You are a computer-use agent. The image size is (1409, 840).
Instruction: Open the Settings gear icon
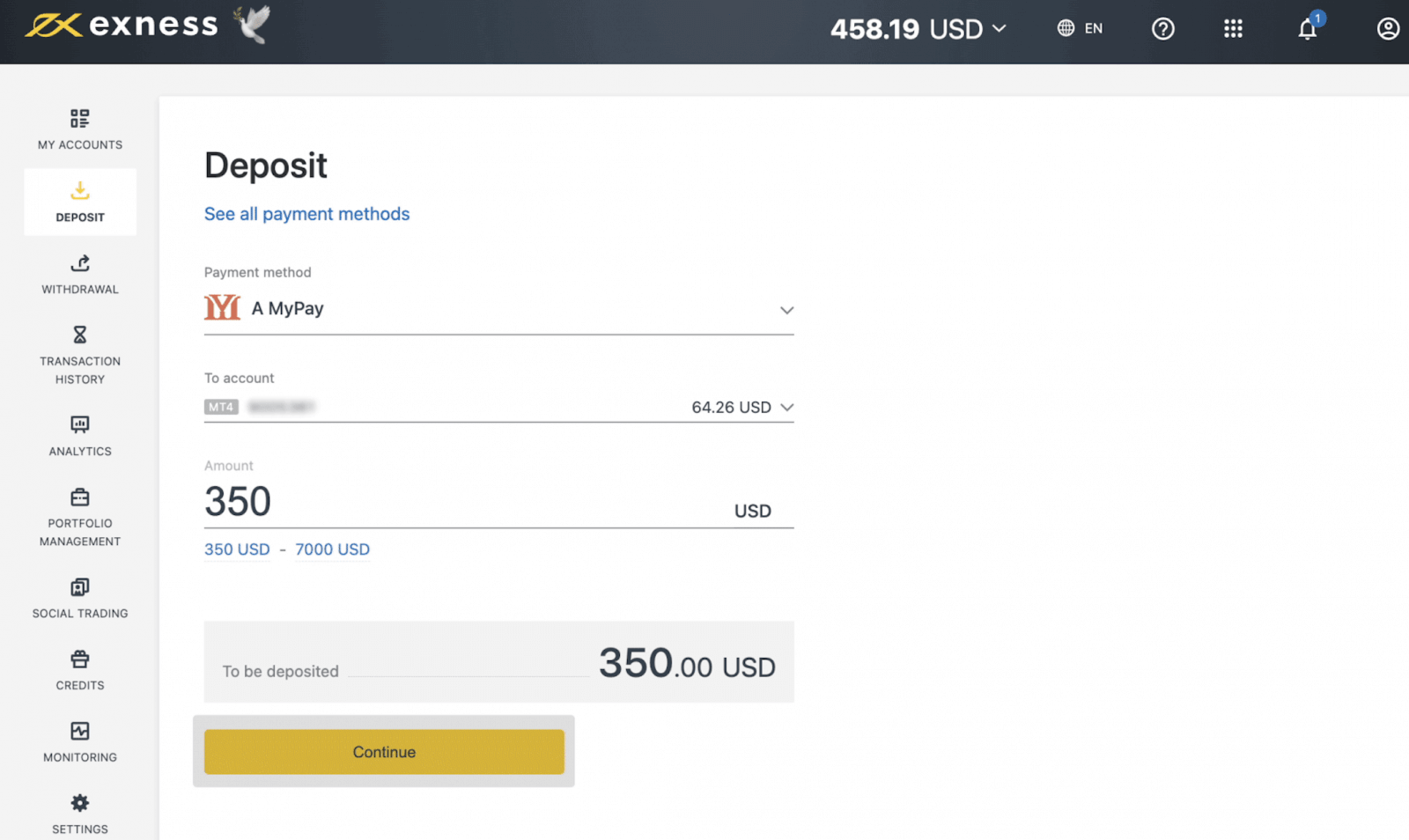[x=80, y=803]
